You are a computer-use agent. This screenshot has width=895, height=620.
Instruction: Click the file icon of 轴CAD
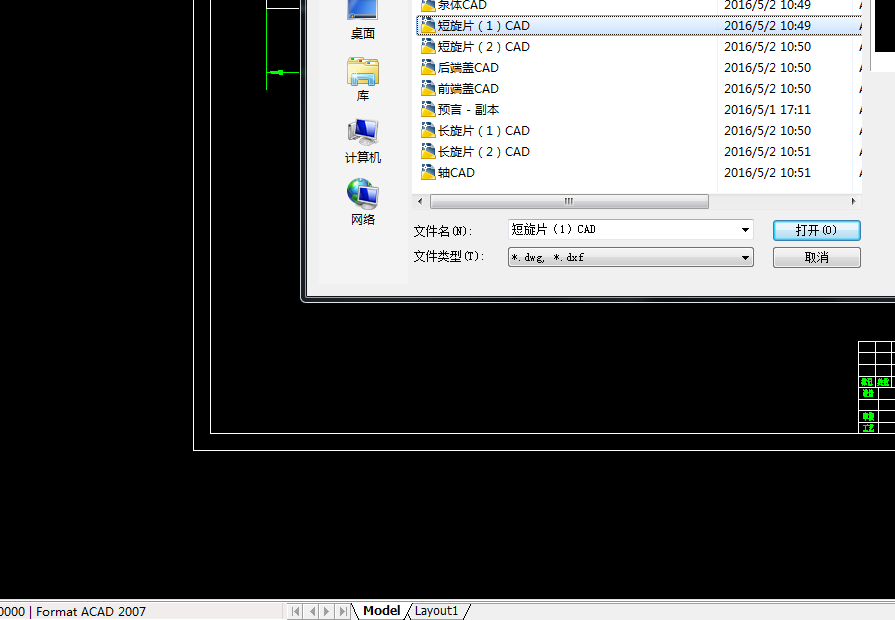(x=428, y=173)
